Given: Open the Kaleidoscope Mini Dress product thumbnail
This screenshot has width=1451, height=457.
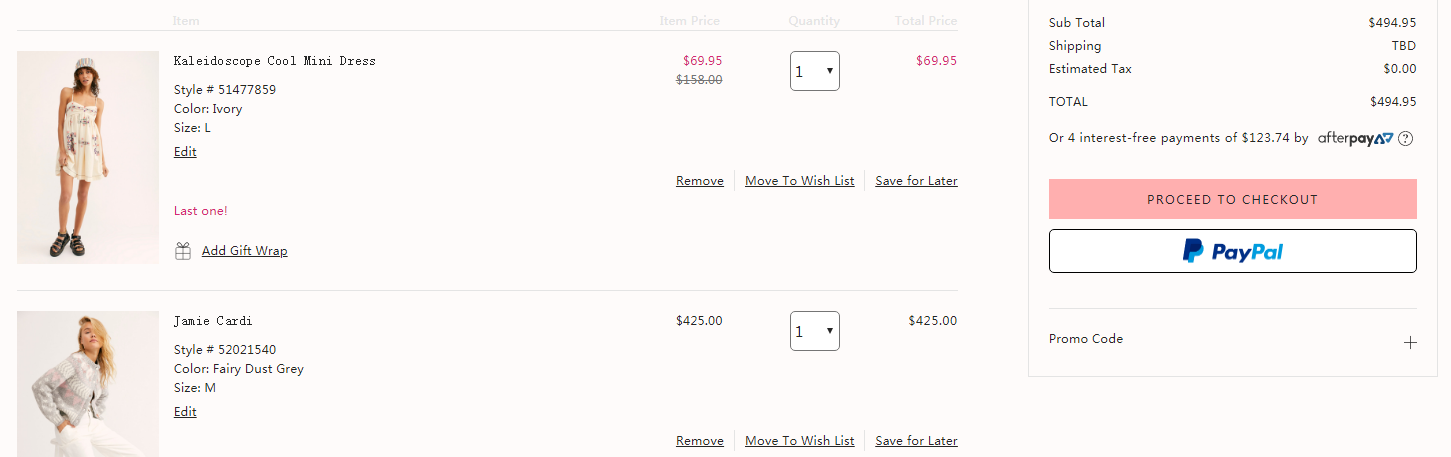Looking at the screenshot, I should point(88,157).
